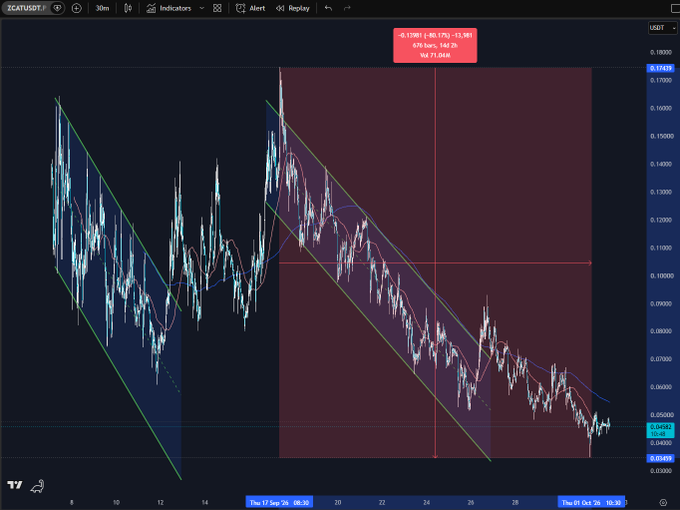Screen dimensions: 680x510
Task: Open the chart settings gear icon
Action: pos(663,503)
